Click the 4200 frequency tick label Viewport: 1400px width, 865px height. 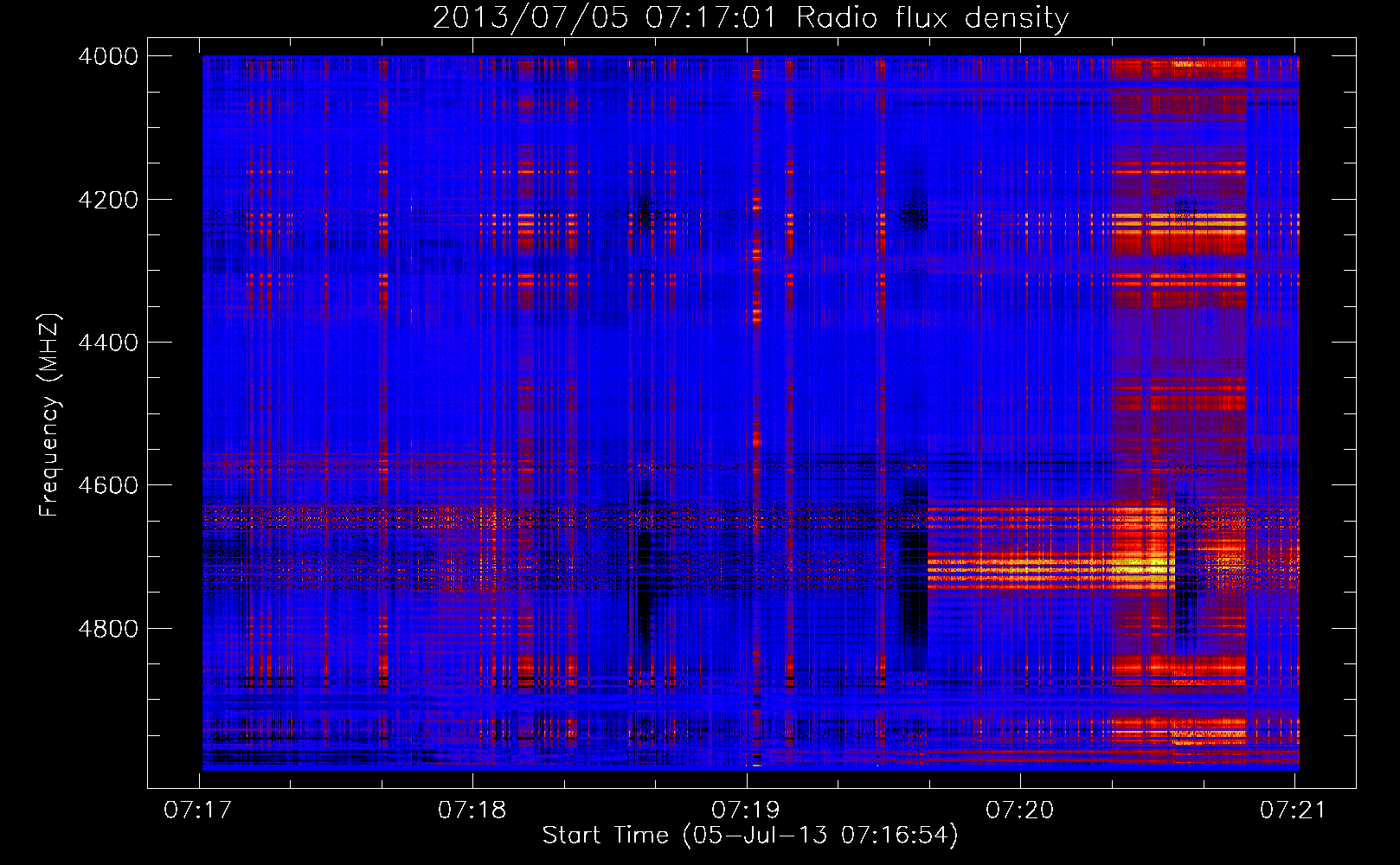pyautogui.click(x=108, y=200)
